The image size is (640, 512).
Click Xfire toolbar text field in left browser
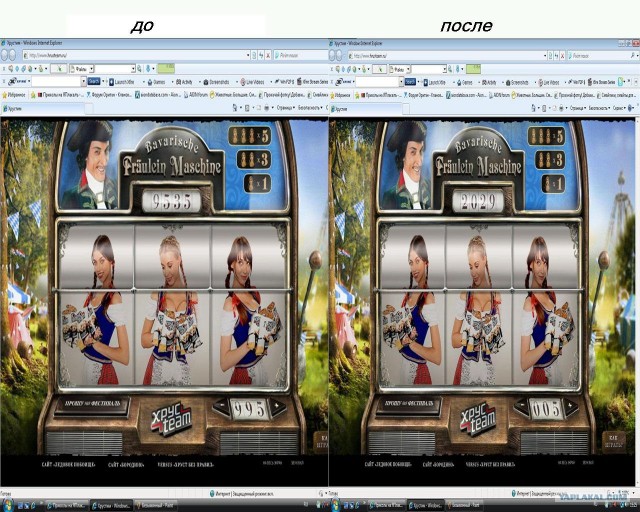pos(56,82)
